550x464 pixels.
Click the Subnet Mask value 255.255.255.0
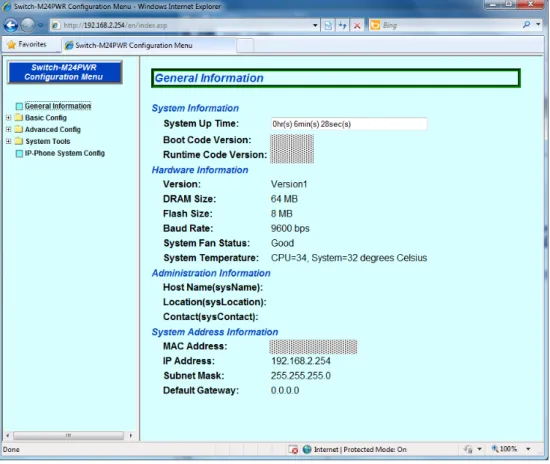[x=301, y=376]
